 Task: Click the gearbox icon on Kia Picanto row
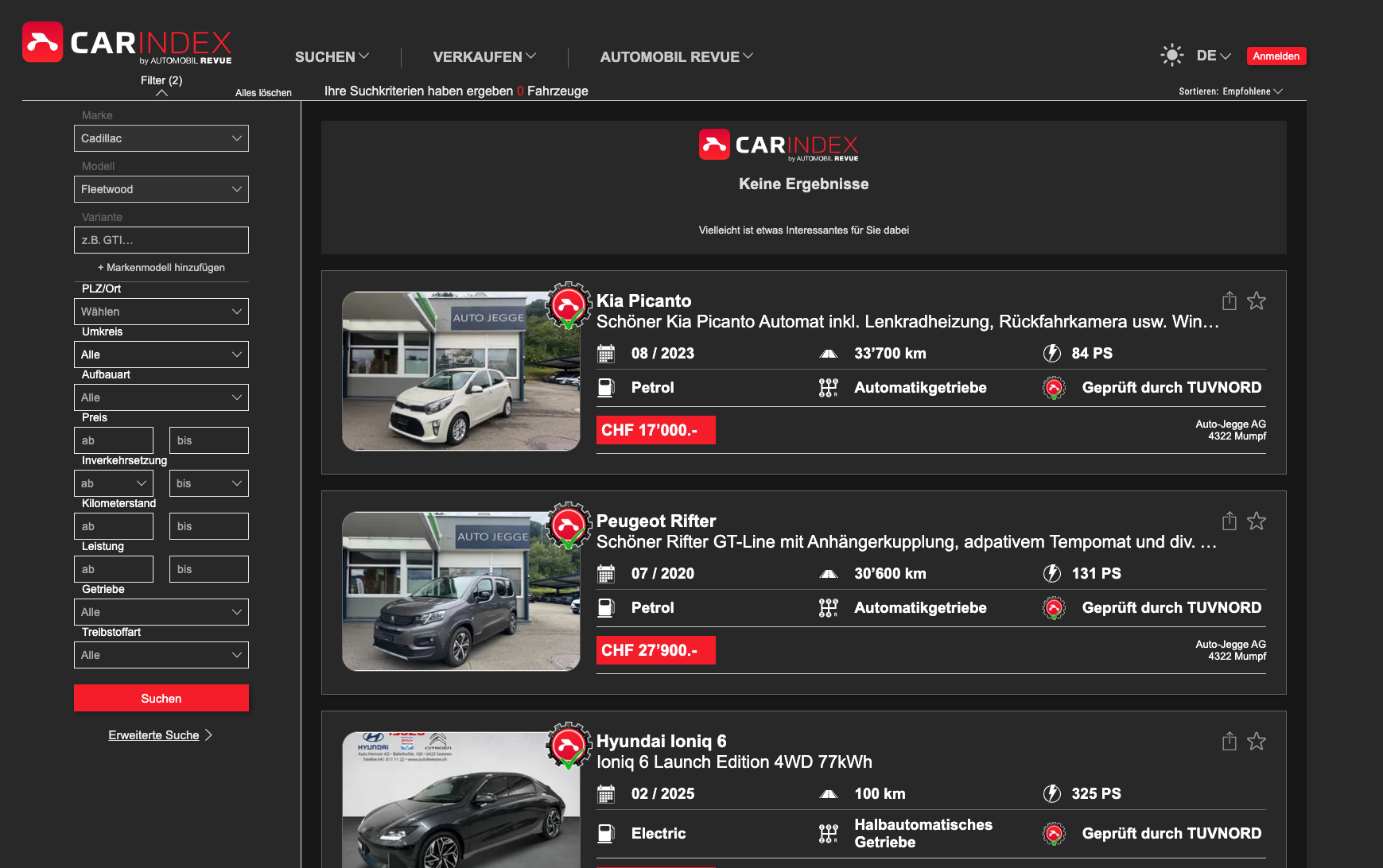pyautogui.click(x=829, y=388)
